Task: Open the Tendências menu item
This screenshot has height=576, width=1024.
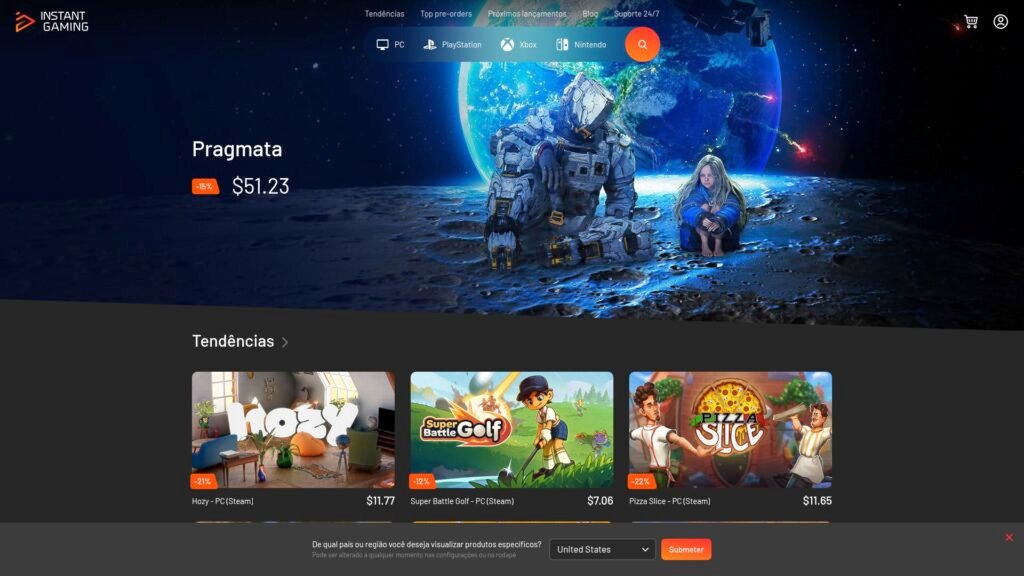Action: tap(384, 14)
